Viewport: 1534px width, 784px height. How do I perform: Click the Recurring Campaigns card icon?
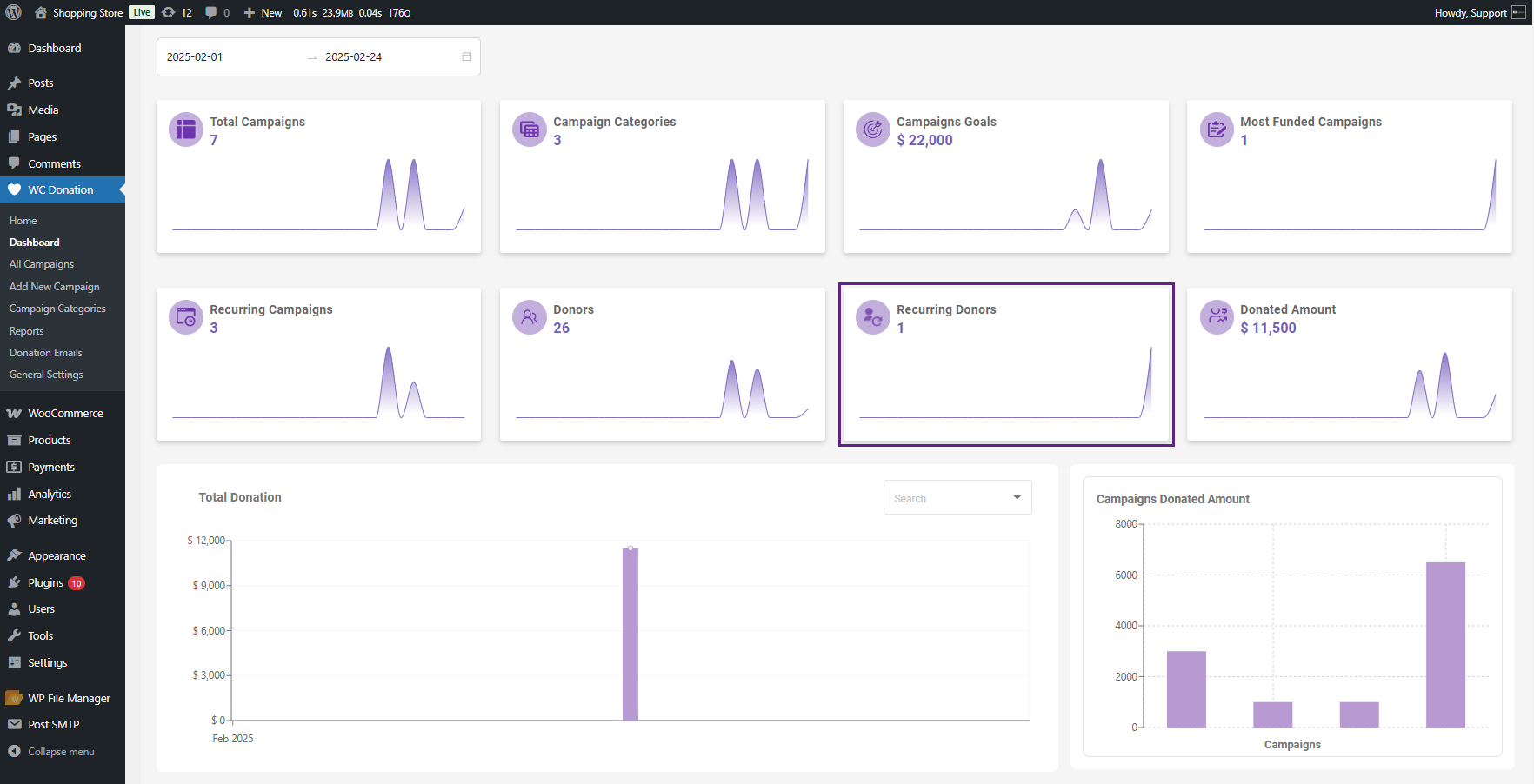point(185,317)
